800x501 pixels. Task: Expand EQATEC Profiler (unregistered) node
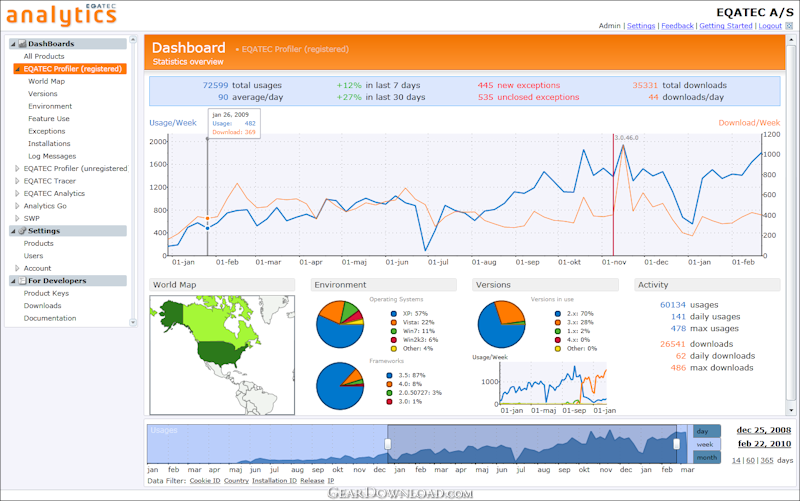(17, 168)
